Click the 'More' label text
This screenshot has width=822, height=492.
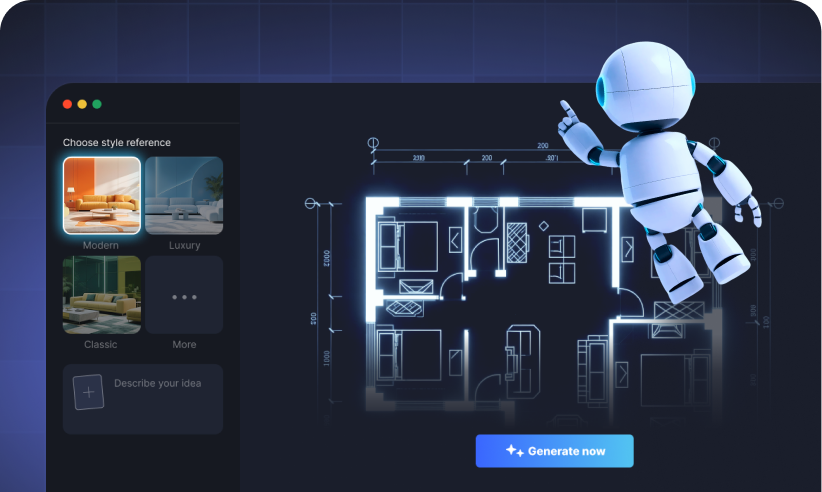(x=185, y=344)
